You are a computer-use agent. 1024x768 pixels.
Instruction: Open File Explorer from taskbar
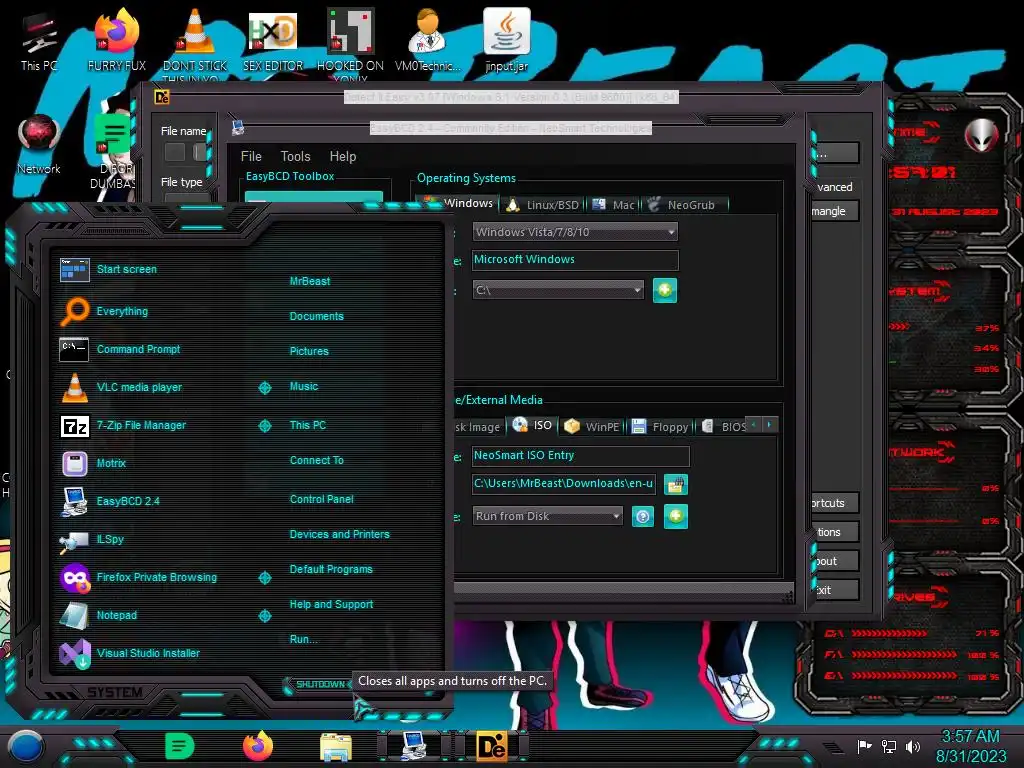336,747
